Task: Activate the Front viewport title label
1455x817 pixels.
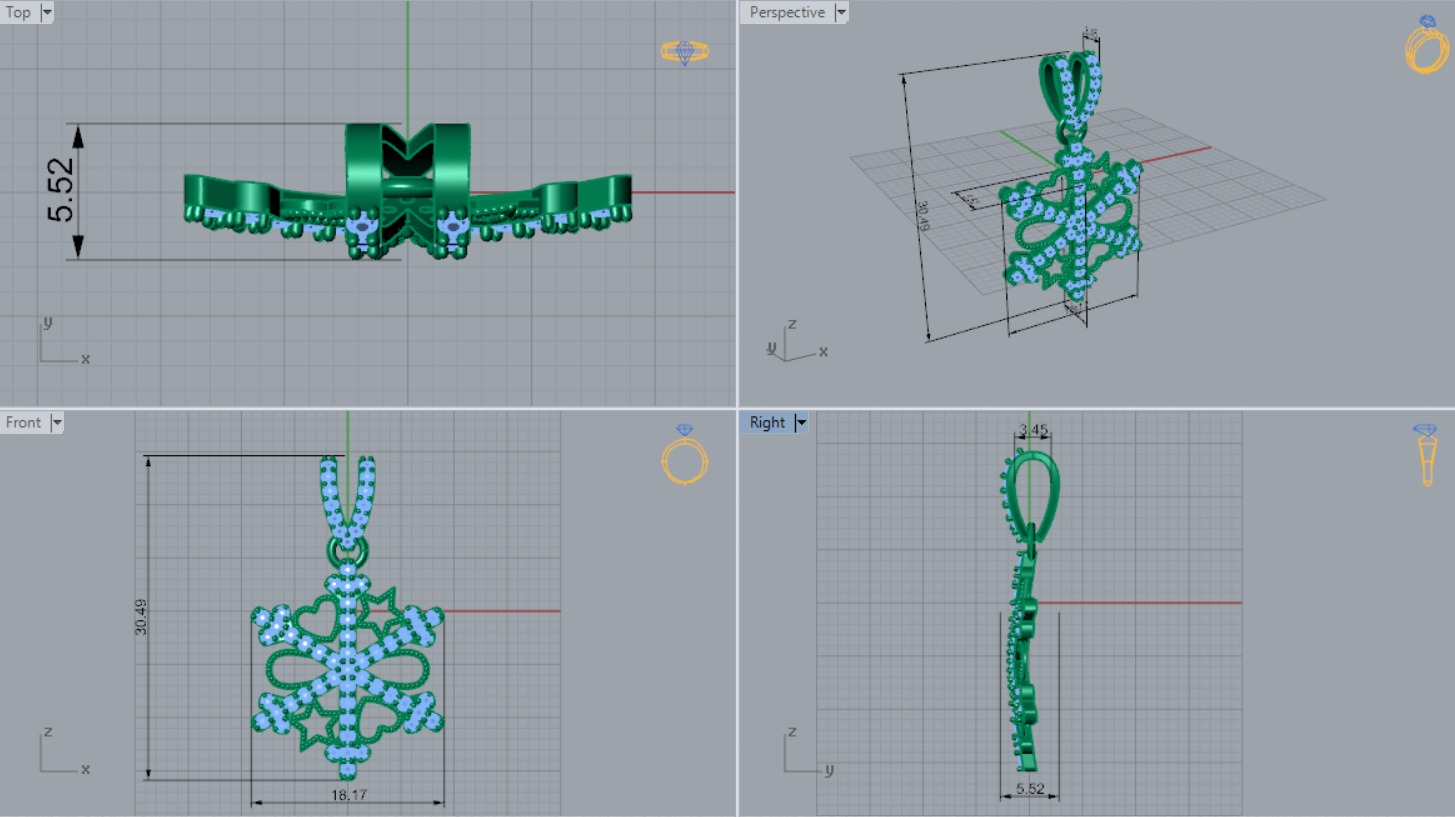Action: click(24, 423)
